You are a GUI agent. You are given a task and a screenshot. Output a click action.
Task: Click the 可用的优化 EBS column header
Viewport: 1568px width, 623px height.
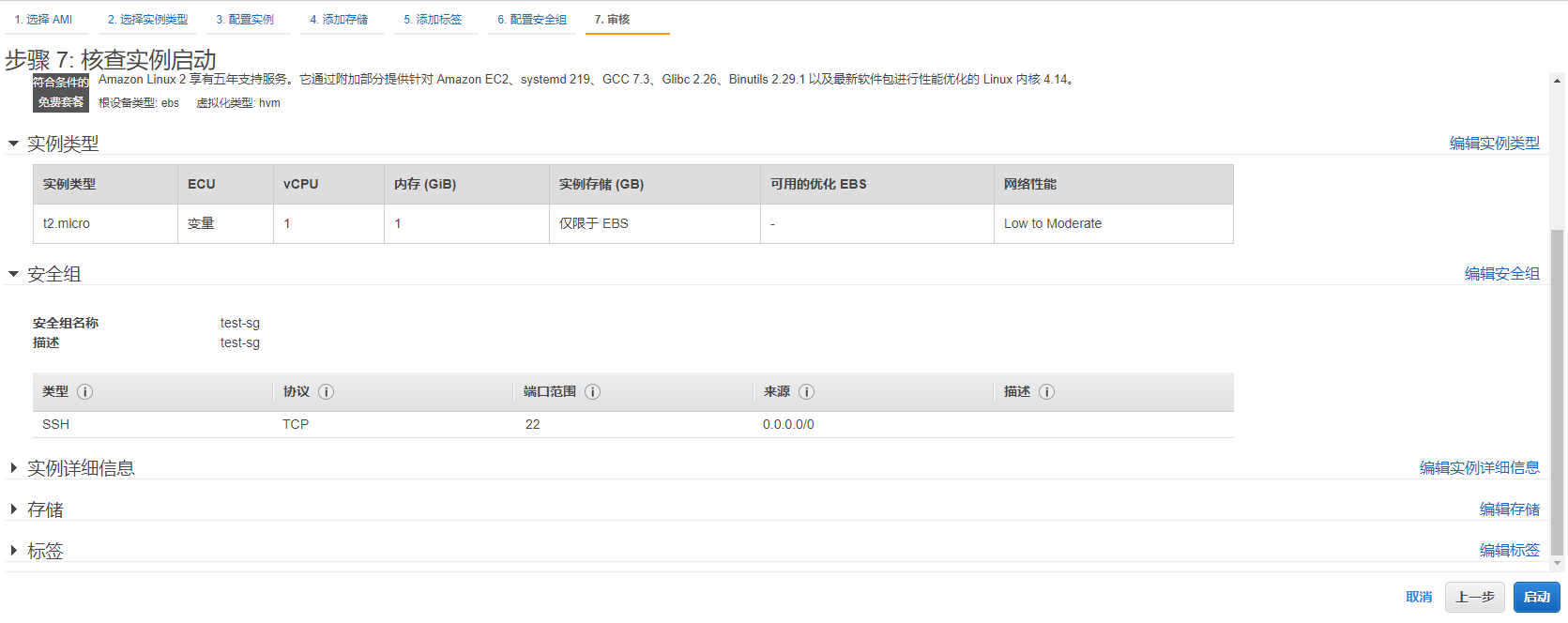tap(877, 185)
